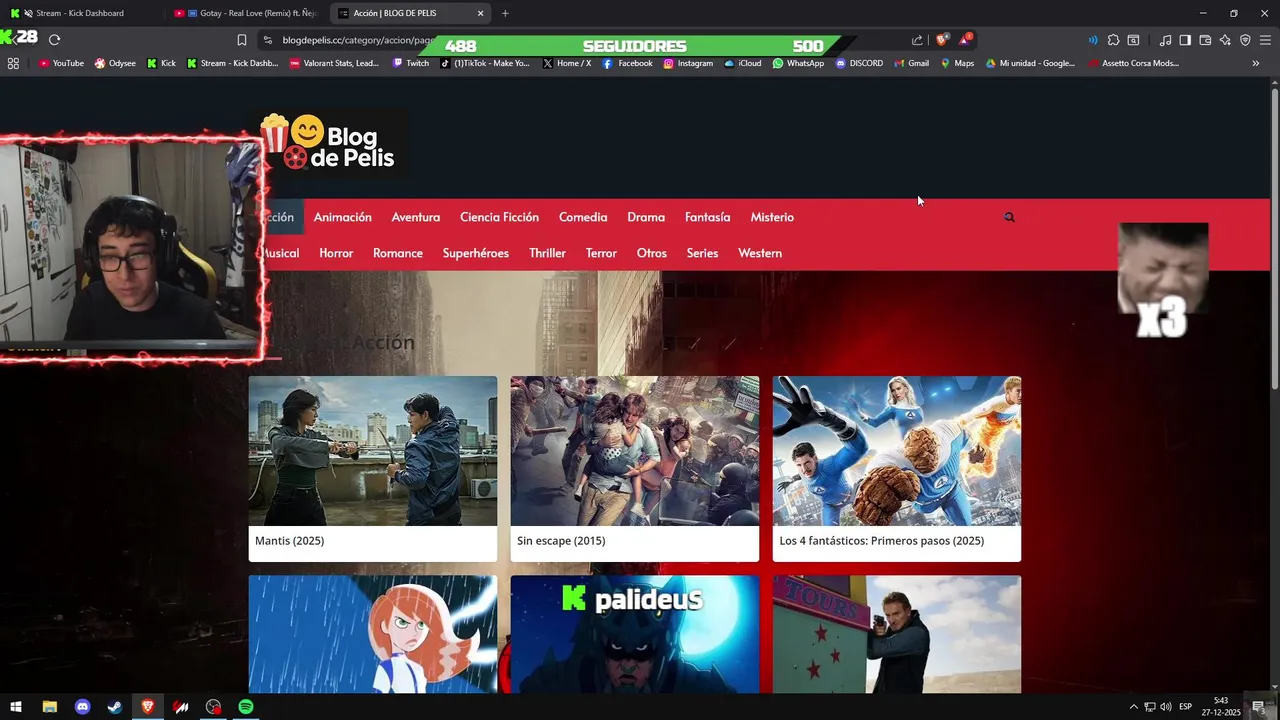
Task: Open the Facebook bookmark
Action: pyautogui.click(x=627, y=63)
